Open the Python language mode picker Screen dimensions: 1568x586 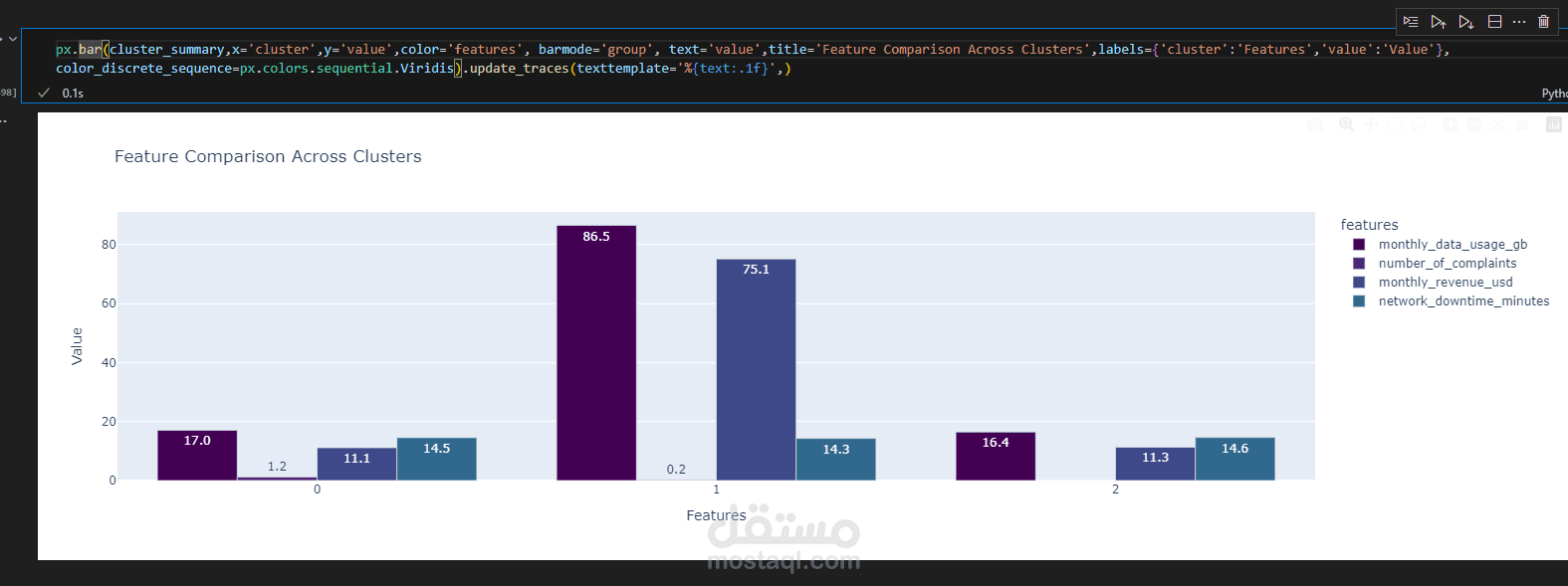click(x=1554, y=94)
